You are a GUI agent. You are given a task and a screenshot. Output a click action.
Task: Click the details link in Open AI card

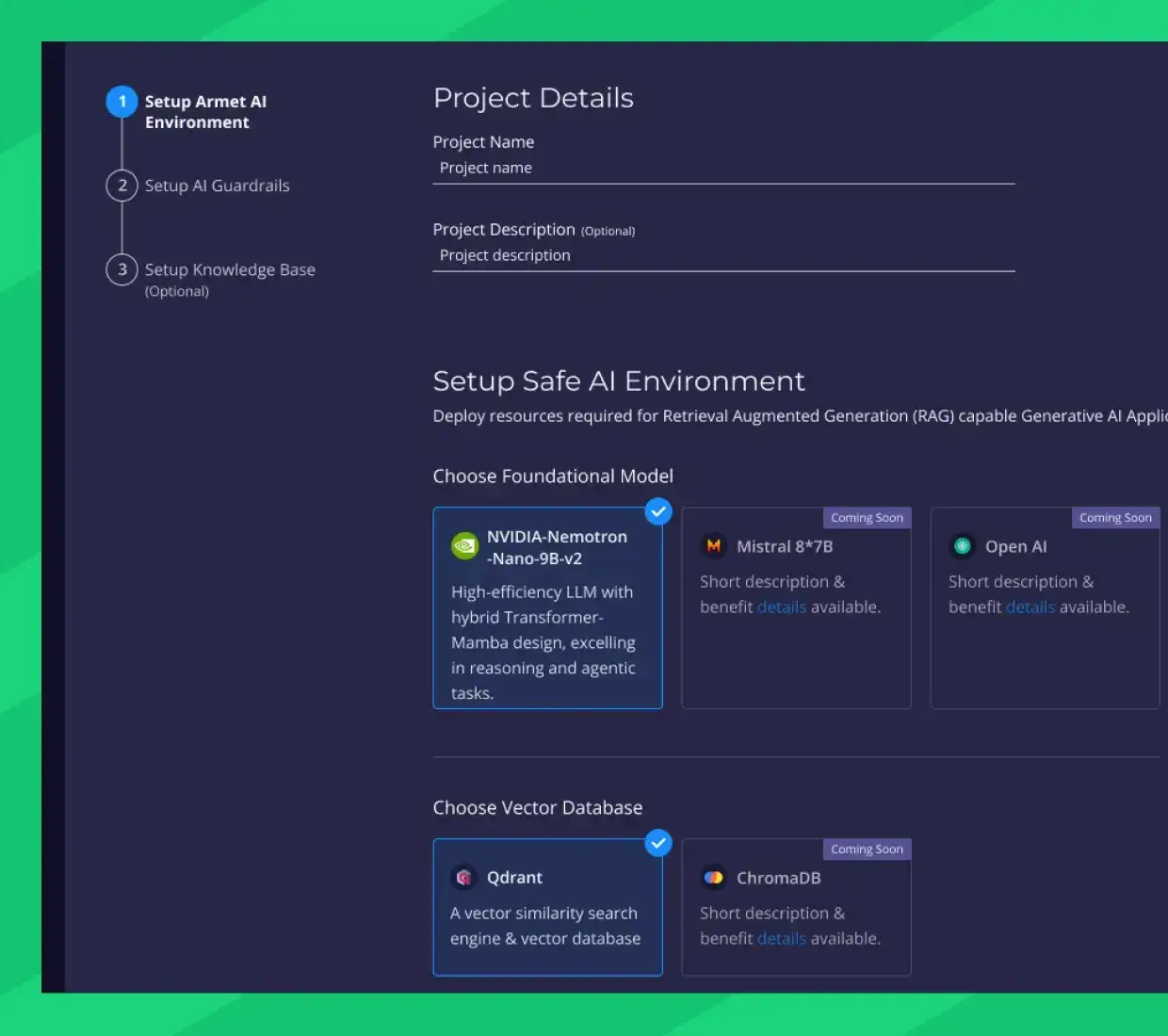(x=1030, y=607)
